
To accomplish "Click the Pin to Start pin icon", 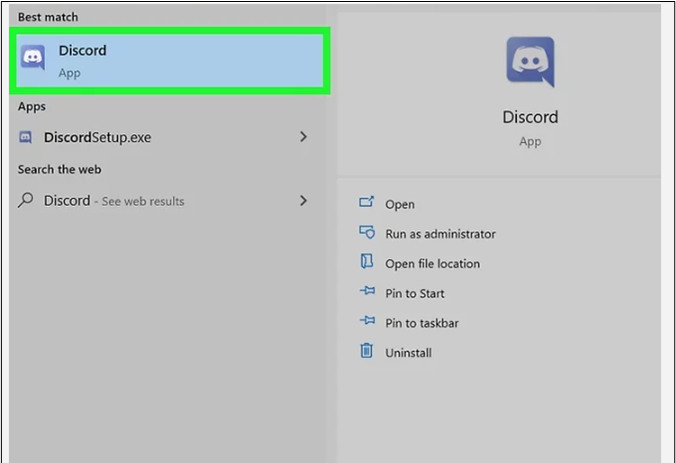I will [367, 291].
